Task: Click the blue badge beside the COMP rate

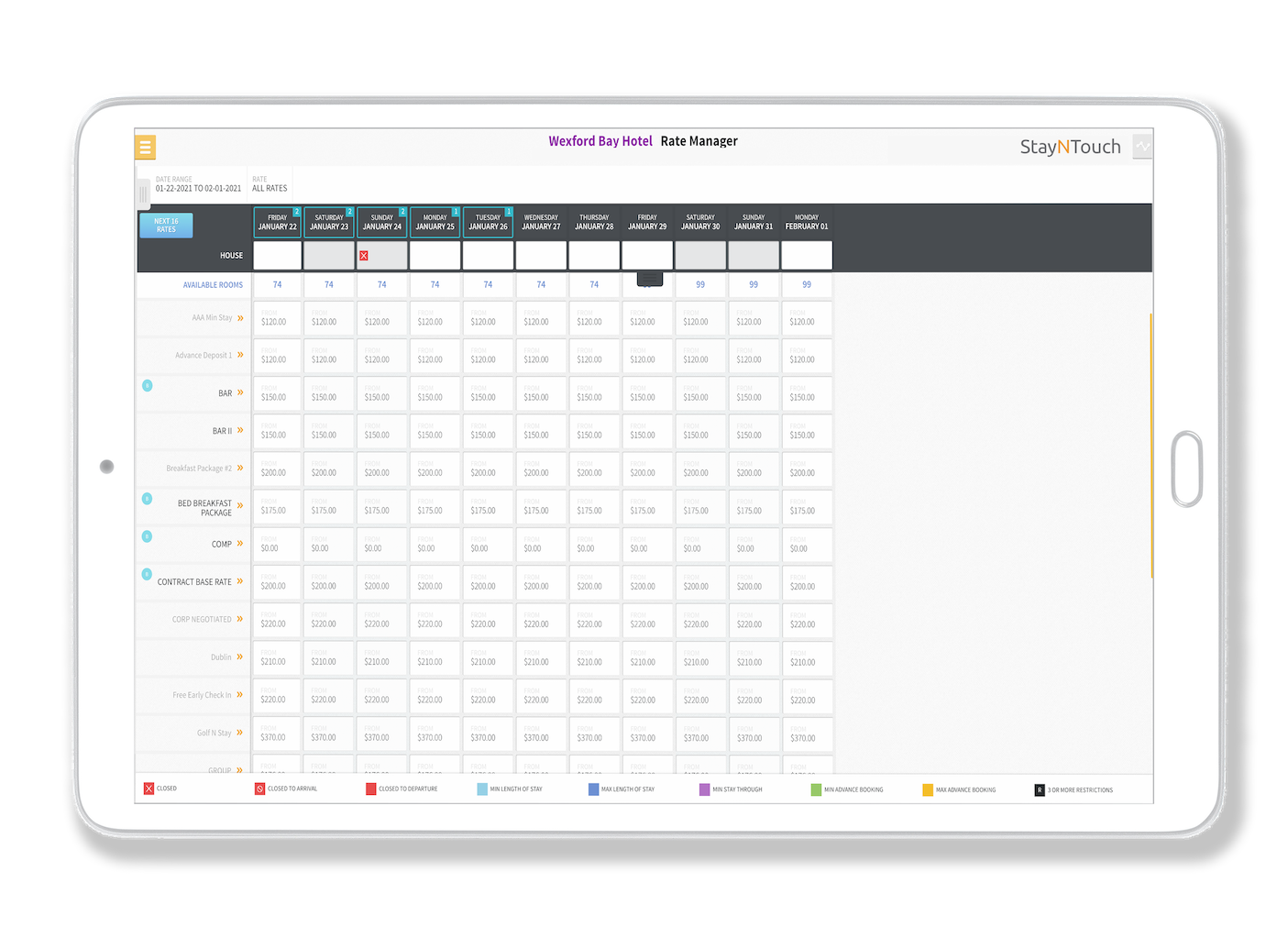Action: (x=147, y=536)
